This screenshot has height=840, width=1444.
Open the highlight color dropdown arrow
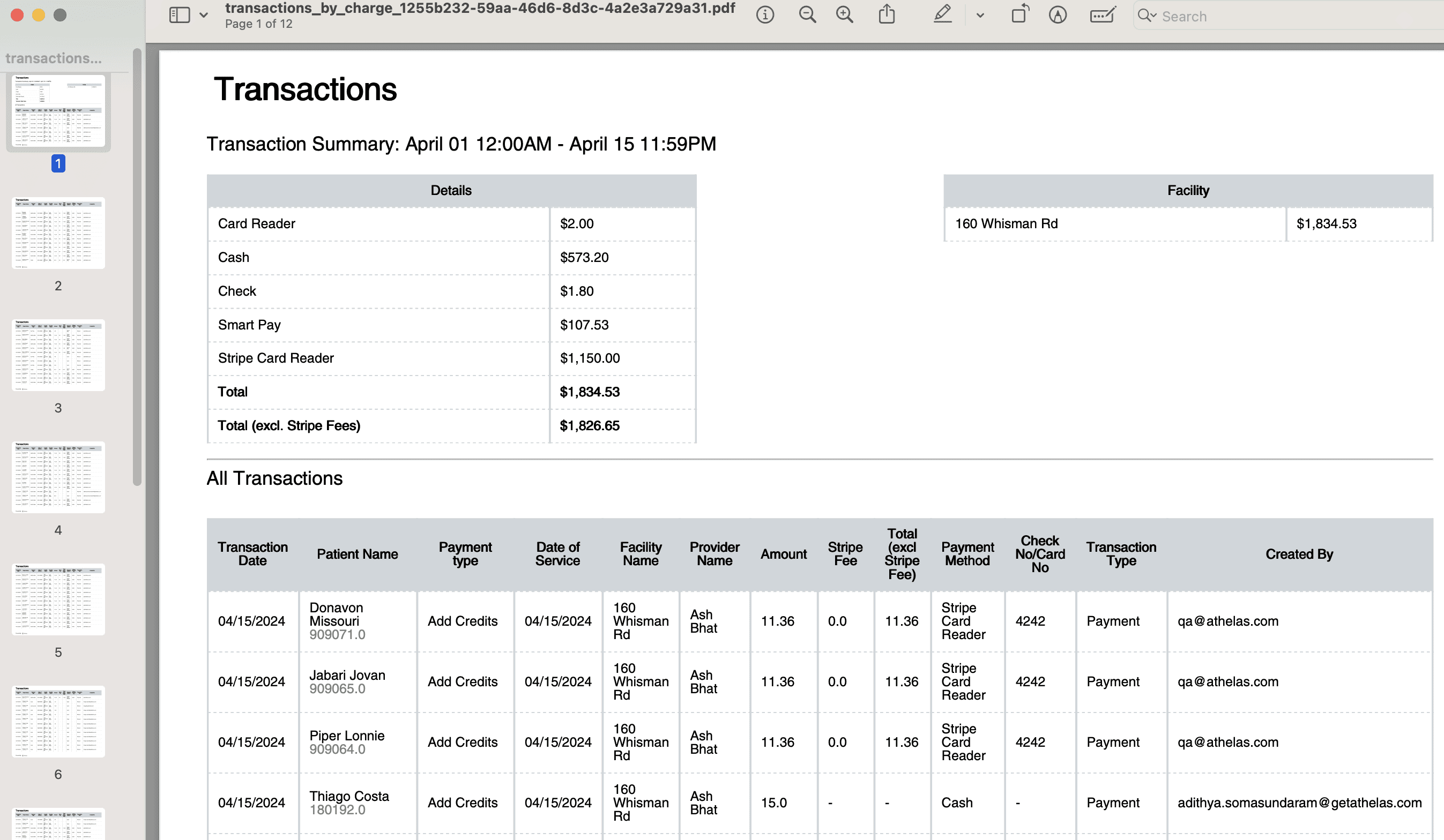click(980, 16)
